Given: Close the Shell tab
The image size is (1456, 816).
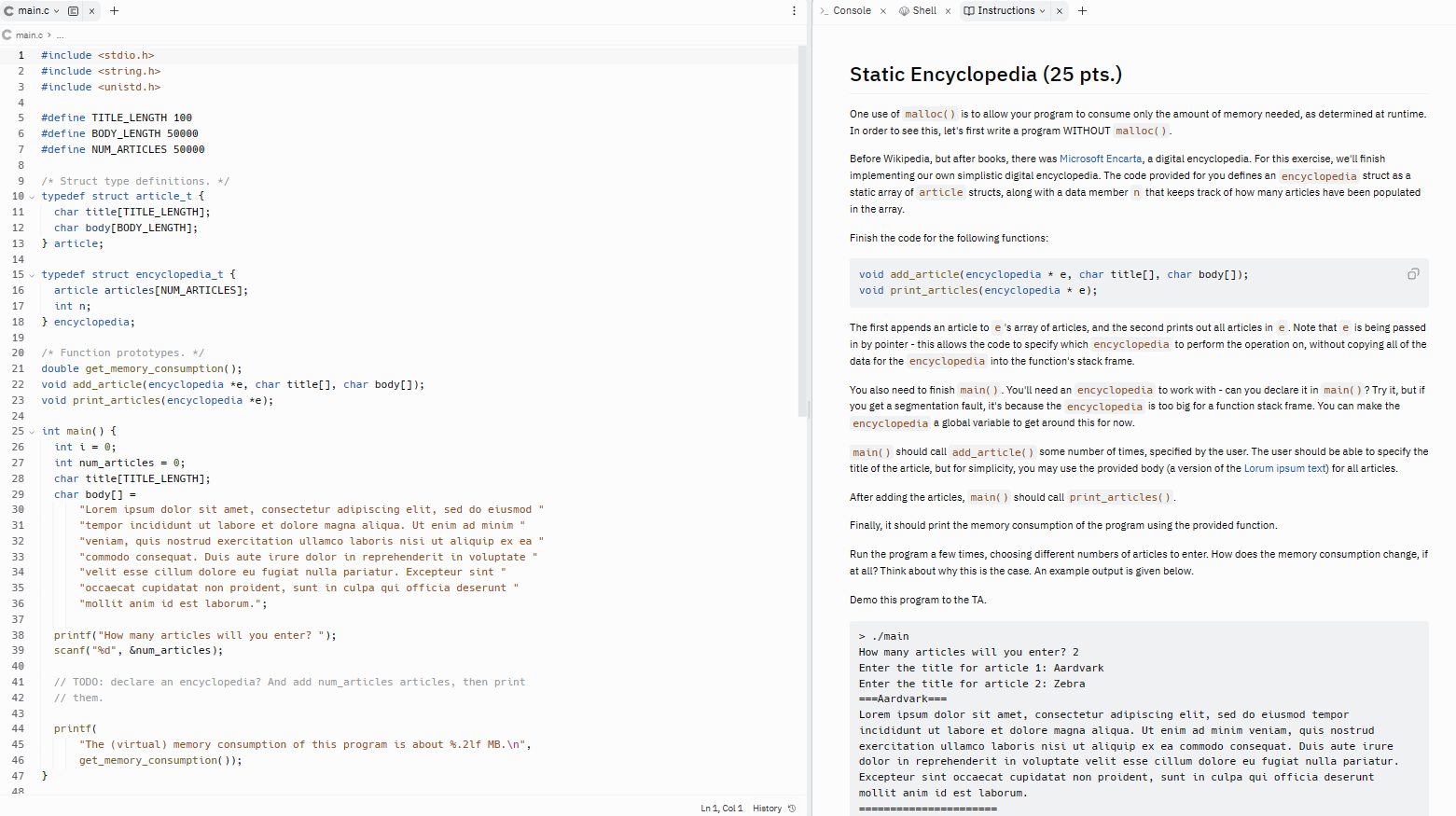Looking at the screenshot, I should point(948,11).
